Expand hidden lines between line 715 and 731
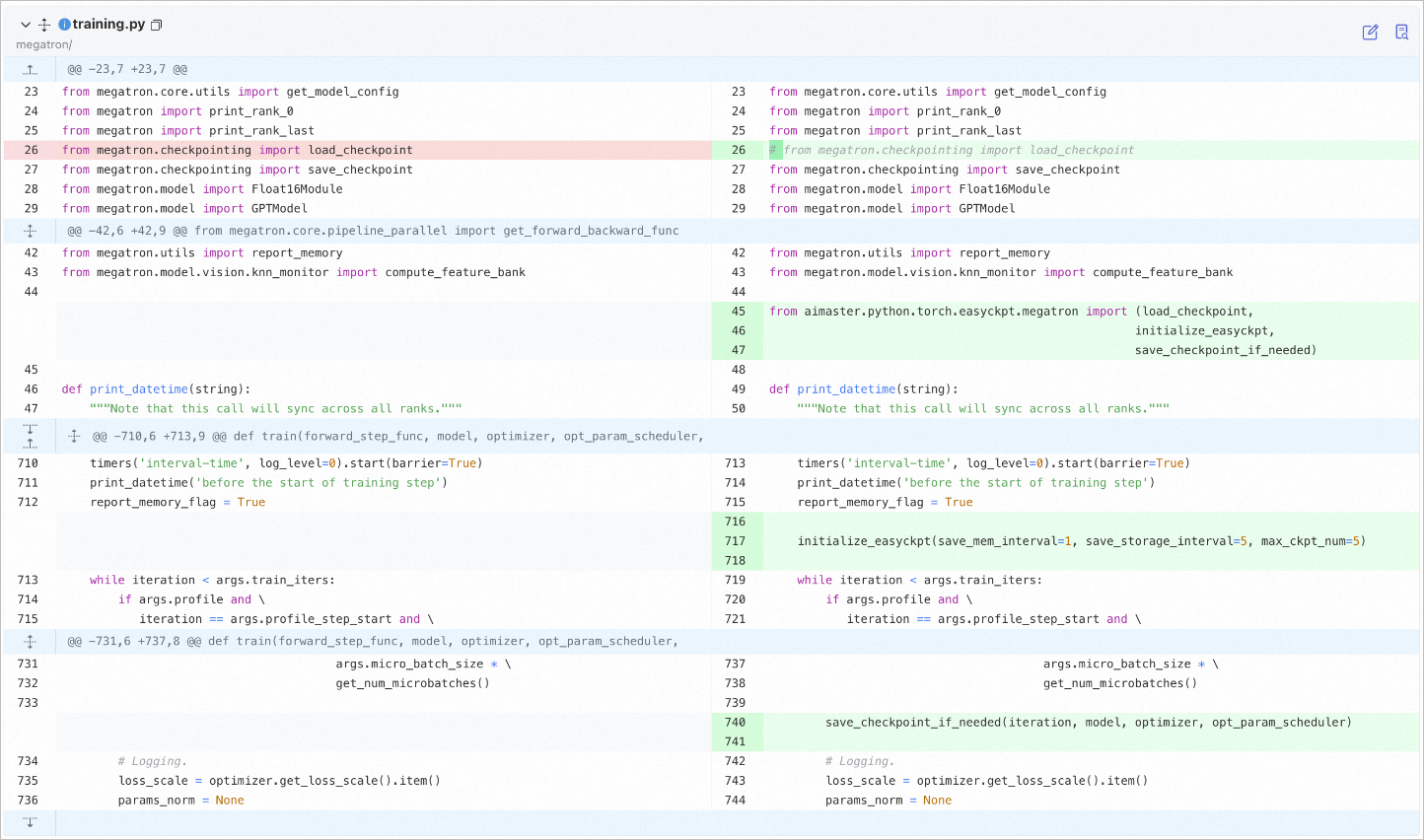Screen dimensions: 1424x840 (31, 641)
